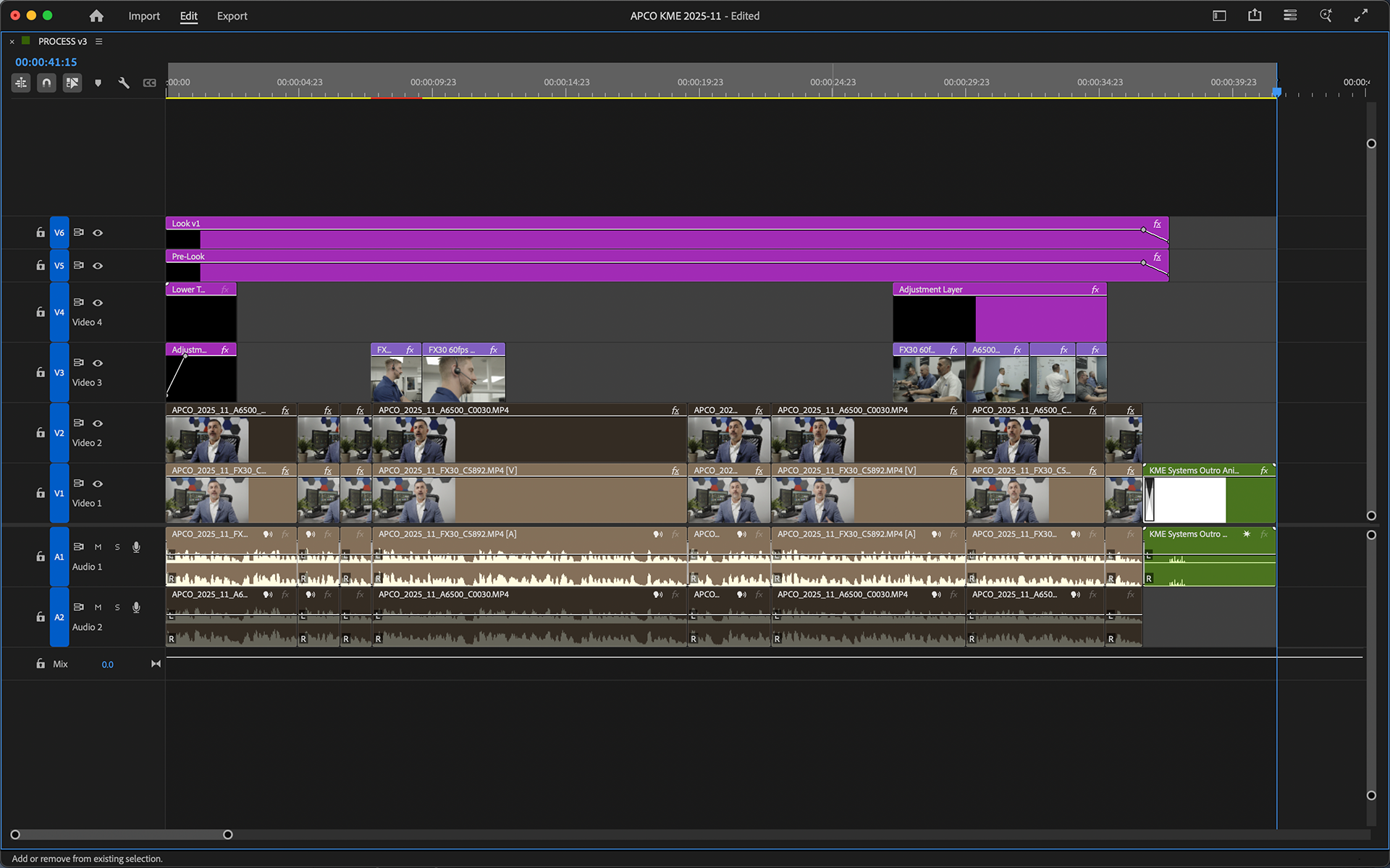Image resolution: width=1390 pixels, height=868 pixels.
Task: Solo the Audio 1 track
Action: pyautogui.click(x=117, y=547)
